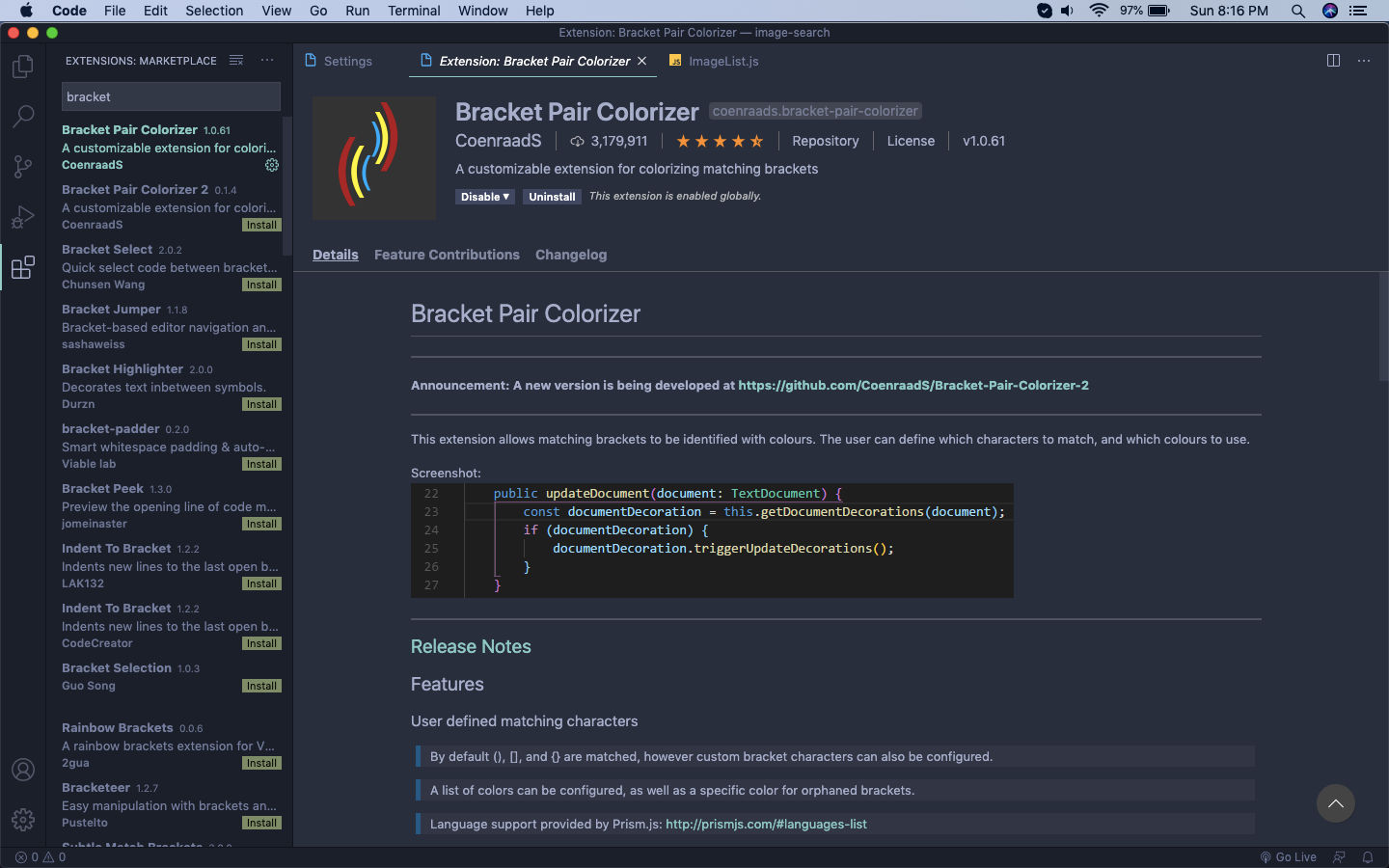Screen dimensions: 1389x868
Task: Open the License link
Action: tap(911, 141)
